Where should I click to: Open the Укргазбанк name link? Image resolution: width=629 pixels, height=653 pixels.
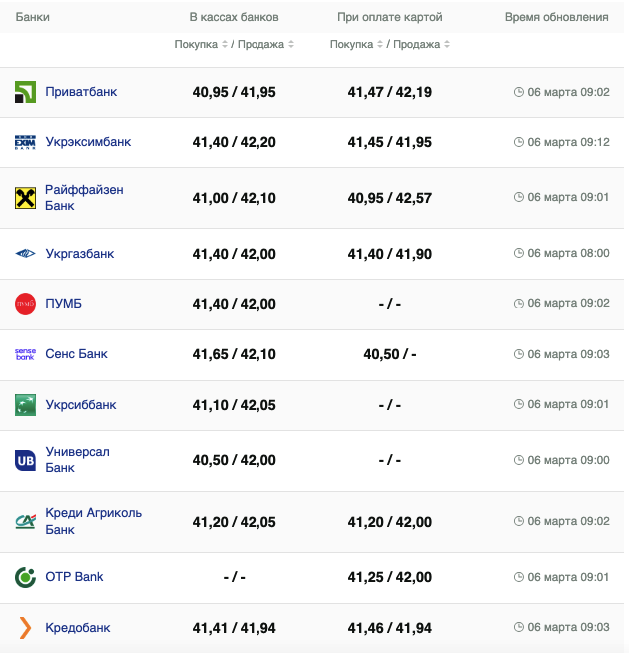click(80, 254)
